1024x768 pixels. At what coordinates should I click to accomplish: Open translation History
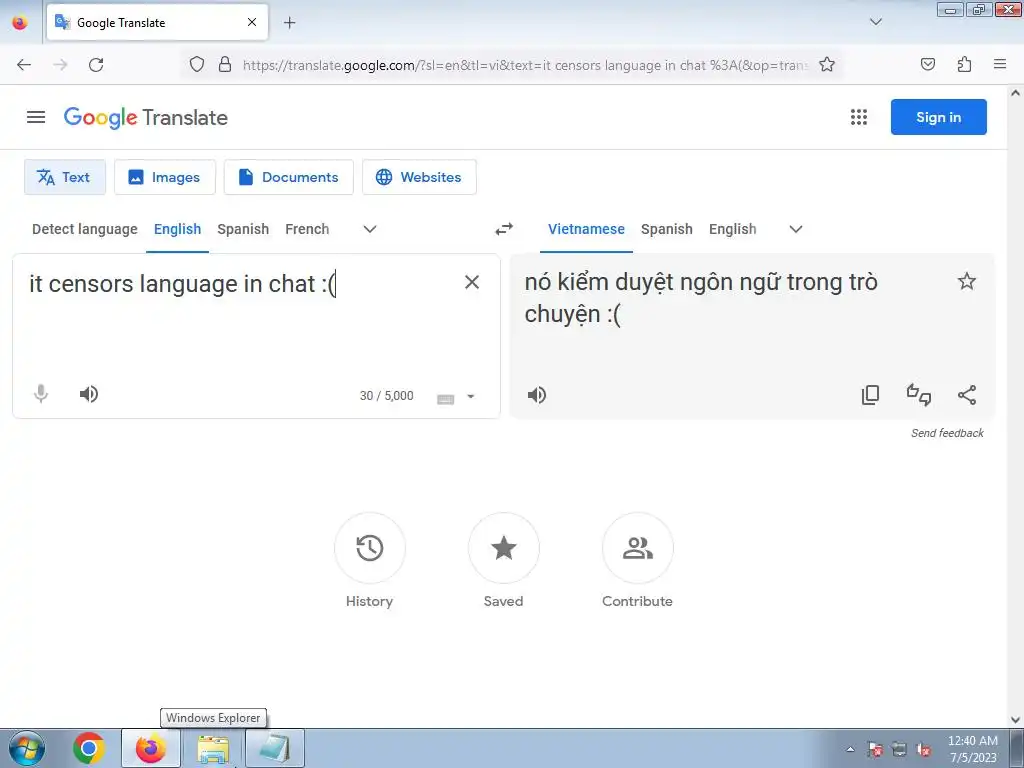coord(370,548)
